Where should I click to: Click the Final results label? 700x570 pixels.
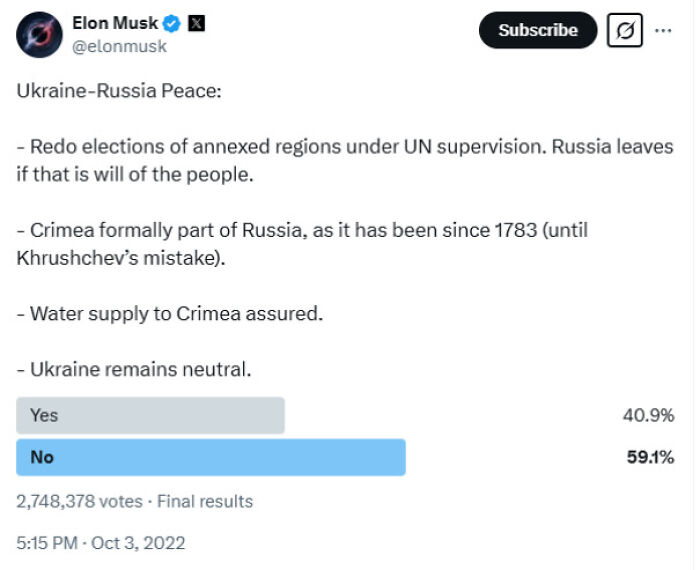pyautogui.click(x=205, y=501)
